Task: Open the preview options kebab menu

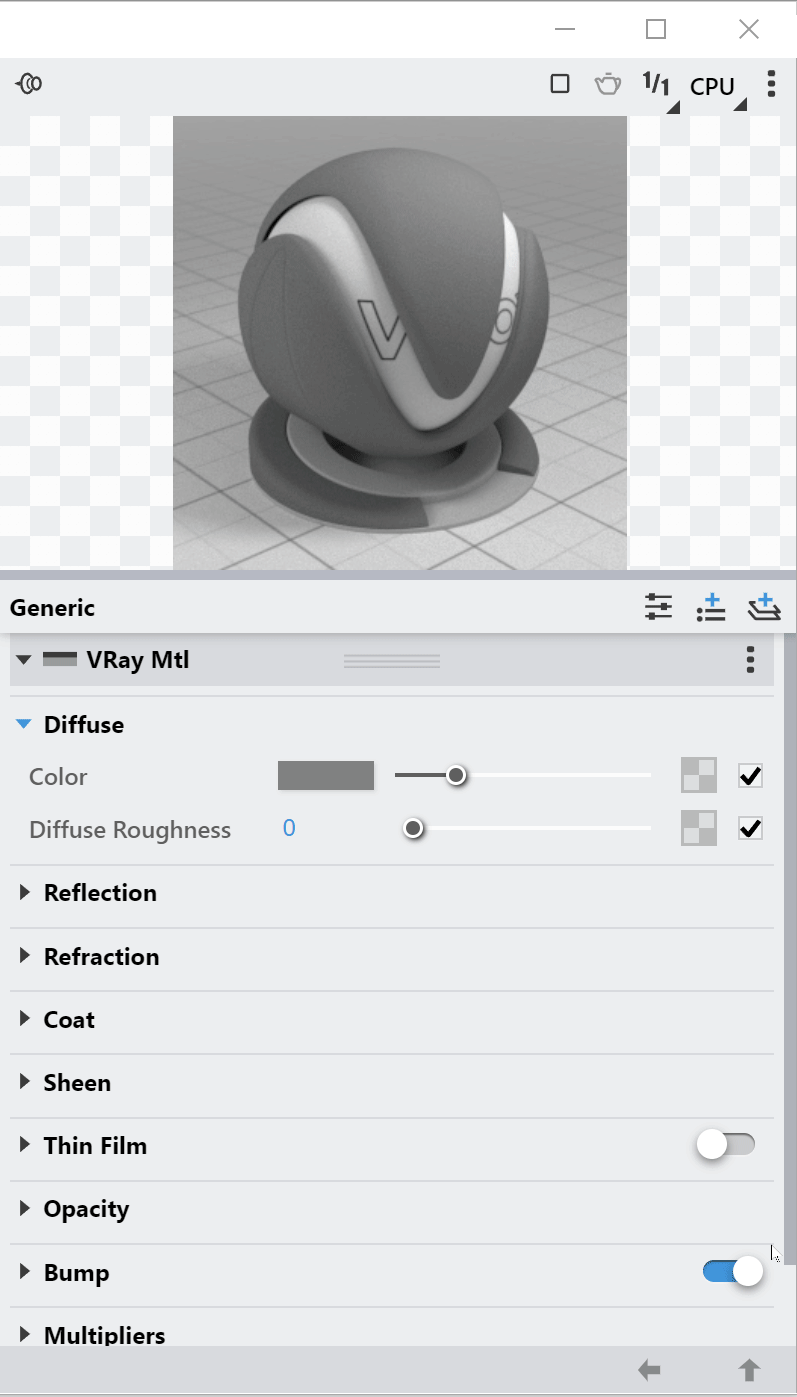Action: [x=771, y=84]
